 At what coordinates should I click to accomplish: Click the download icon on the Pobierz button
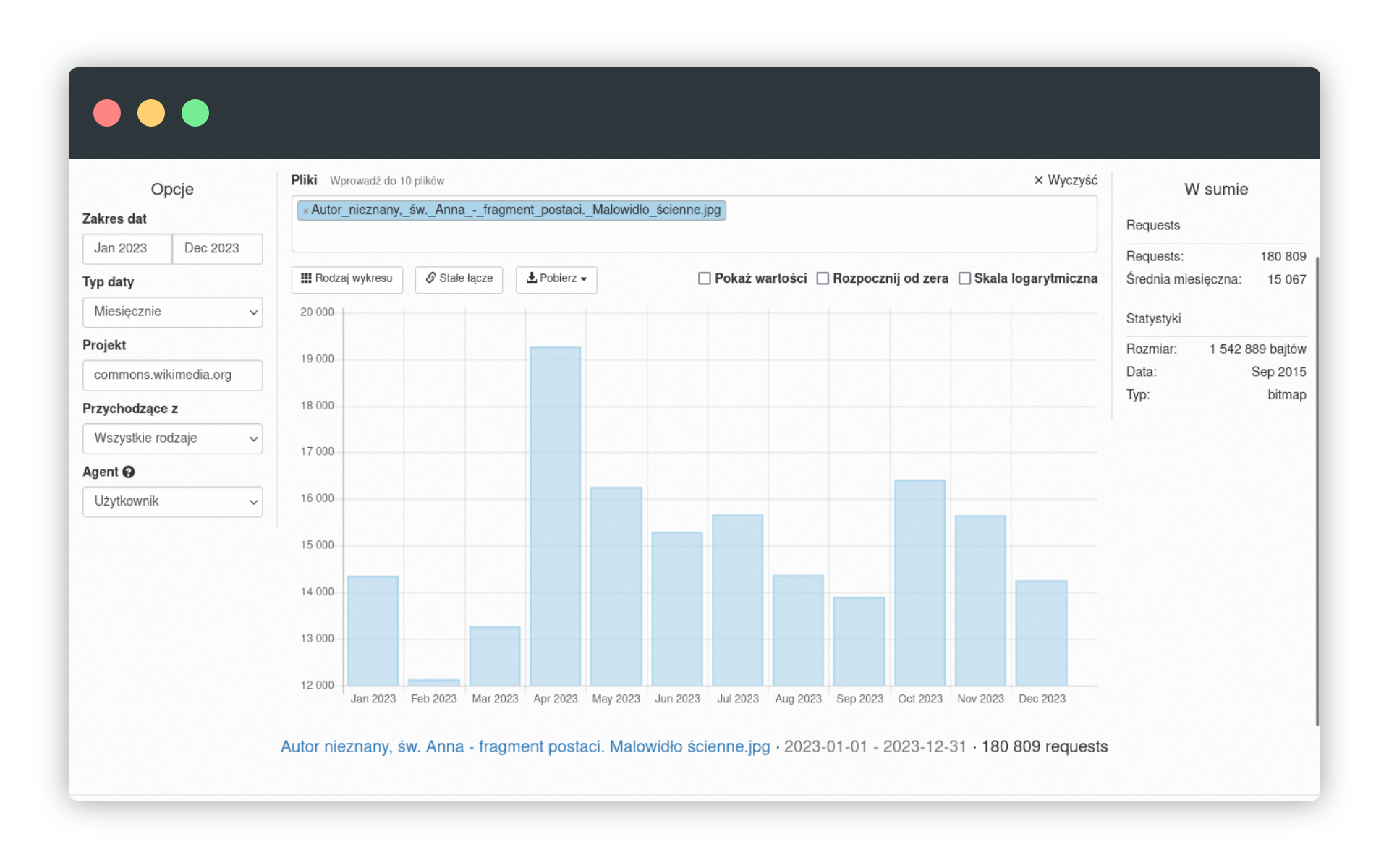(532, 279)
